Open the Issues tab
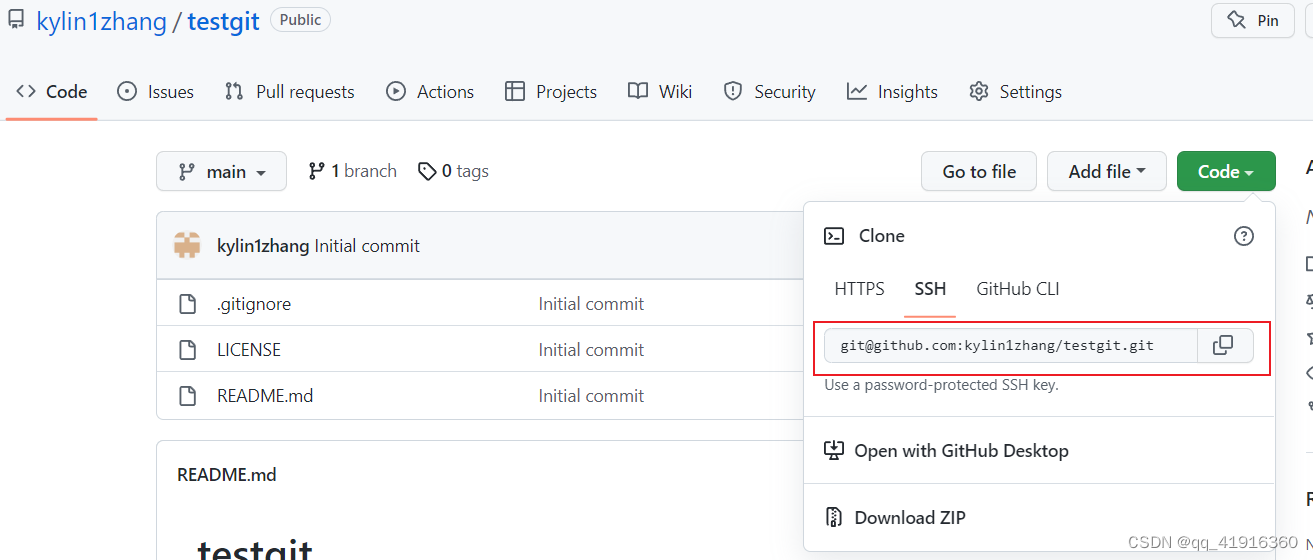The width and height of the screenshot is (1313, 560). pyautogui.click(x=155, y=92)
